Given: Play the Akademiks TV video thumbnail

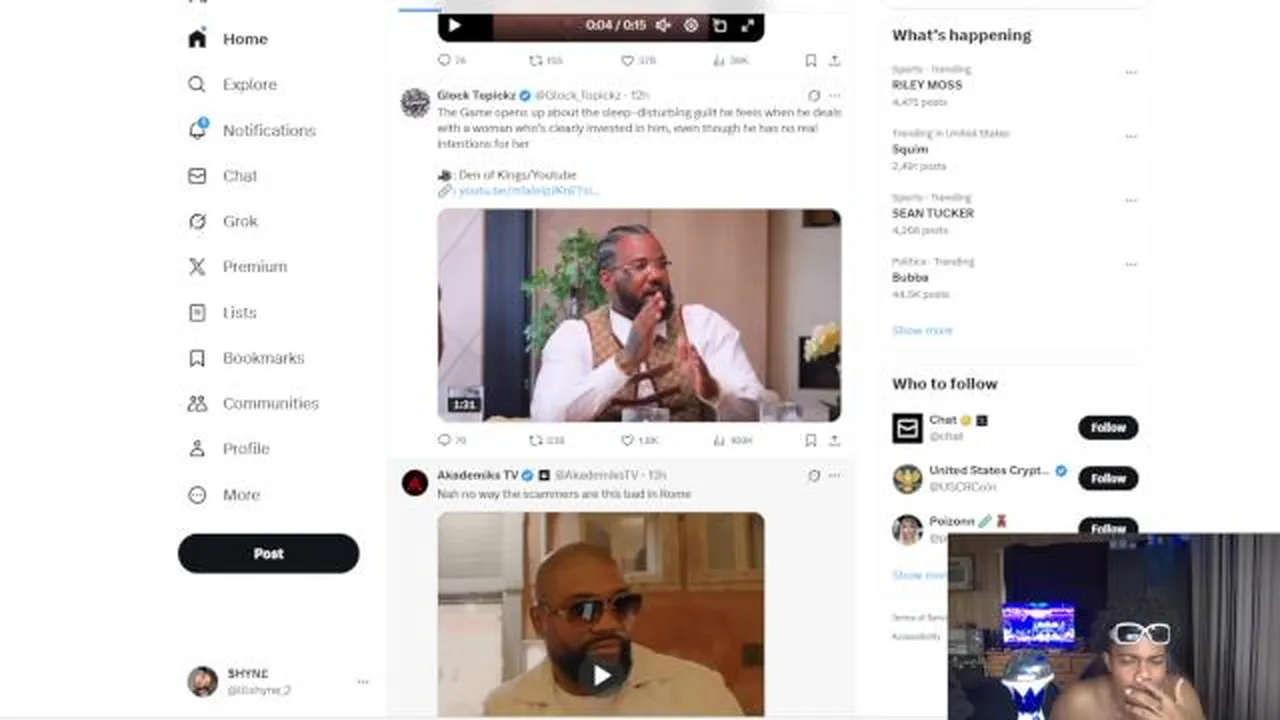Looking at the screenshot, I should pos(601,676).
